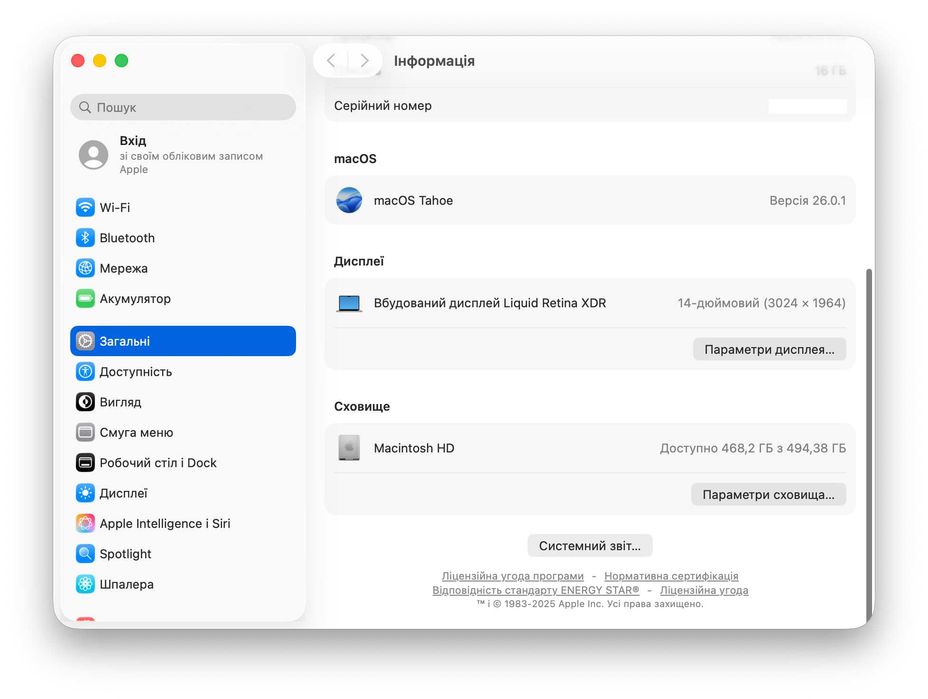Open Відповідність стандарту ENERGY STAR link
The height and width of the screenshot is (699, 928).
pos(536,590)
